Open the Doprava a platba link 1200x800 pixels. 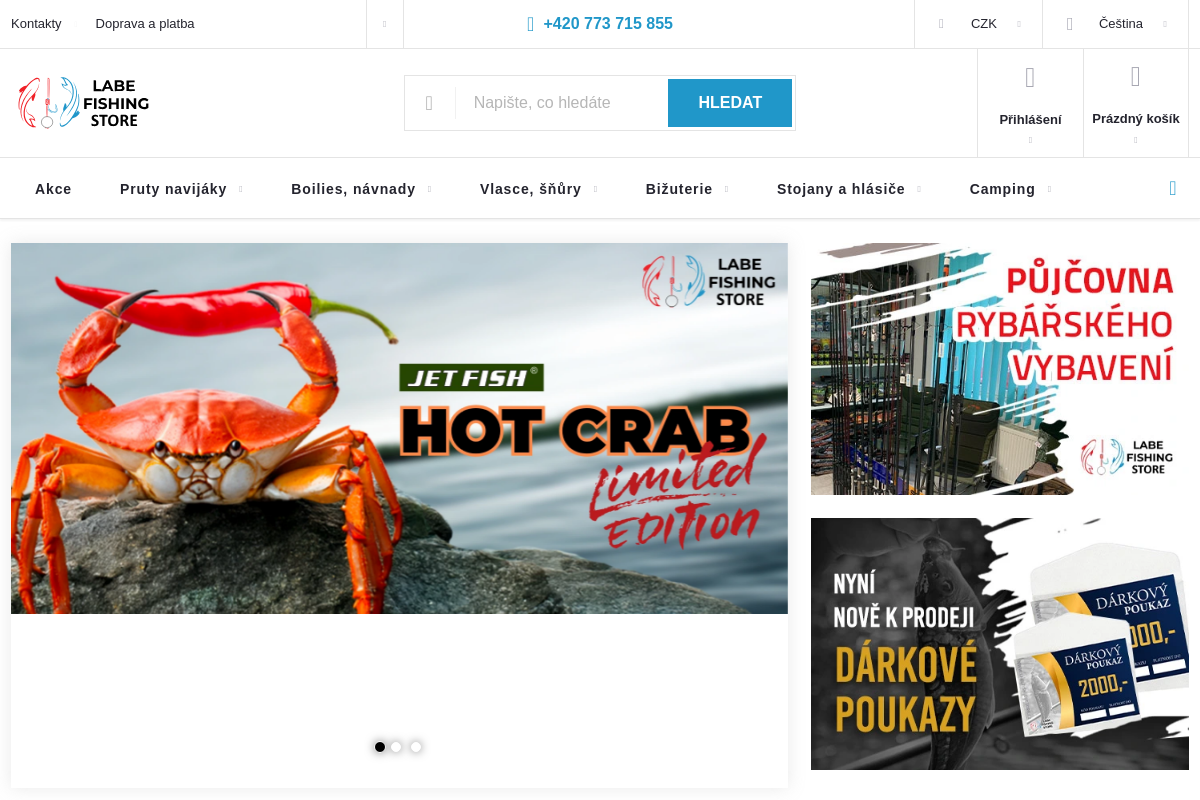click(145, 24)
